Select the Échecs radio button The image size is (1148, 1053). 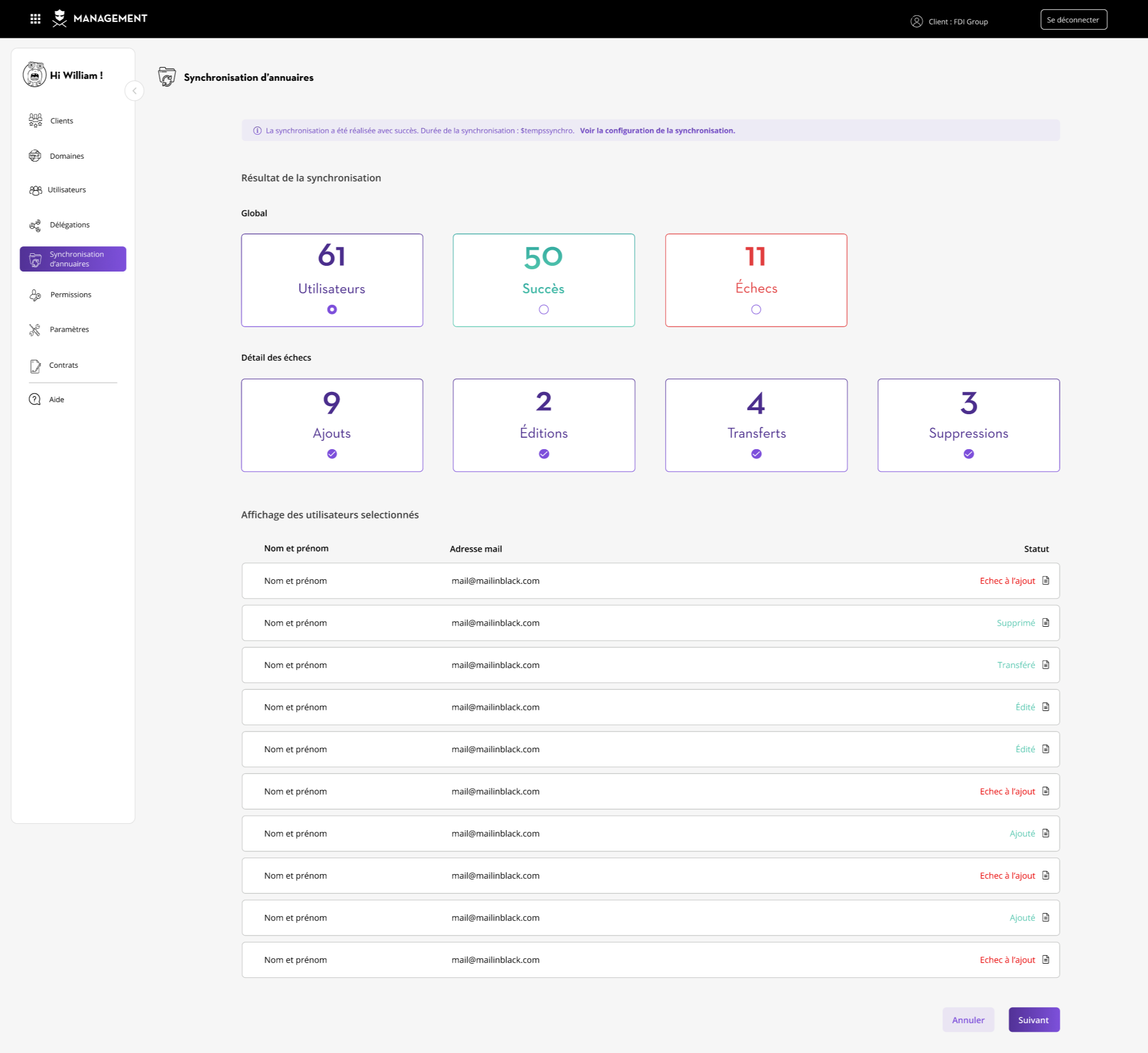coord(756,309)
